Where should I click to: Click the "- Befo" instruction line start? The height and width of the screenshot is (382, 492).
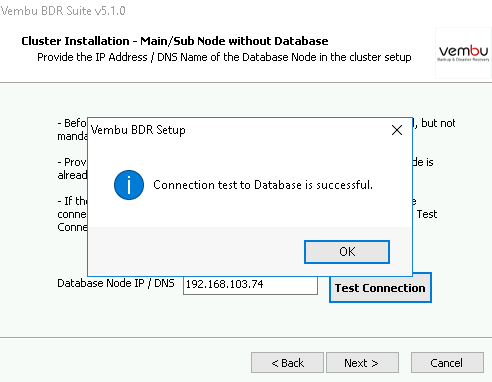click(72, 123)
